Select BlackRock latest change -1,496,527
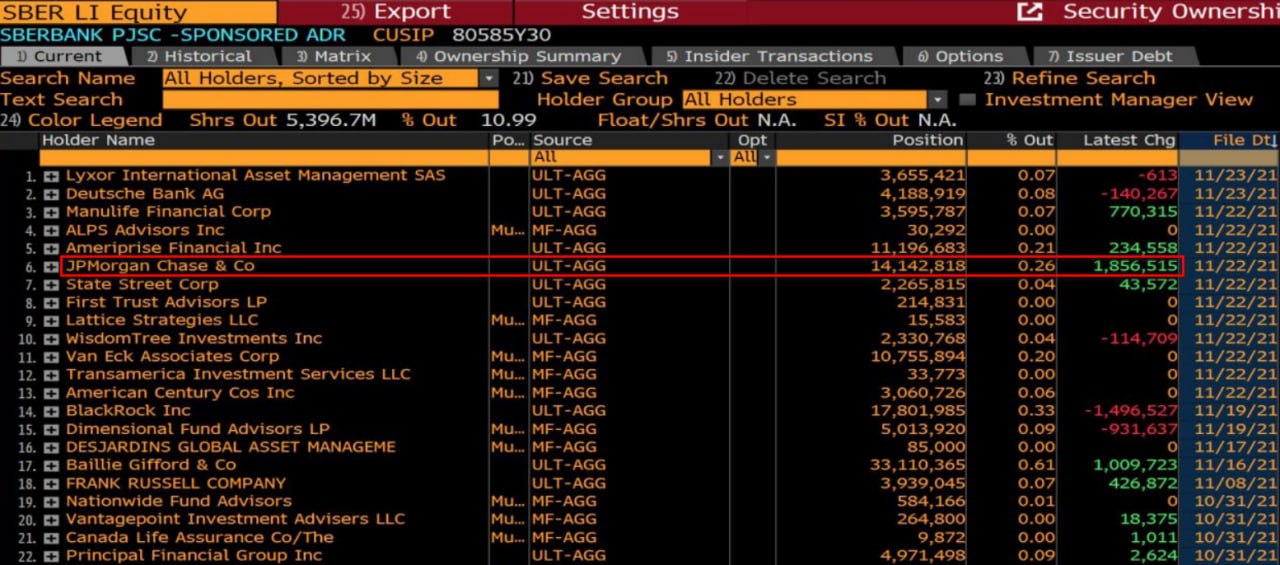 [1131, 411]
